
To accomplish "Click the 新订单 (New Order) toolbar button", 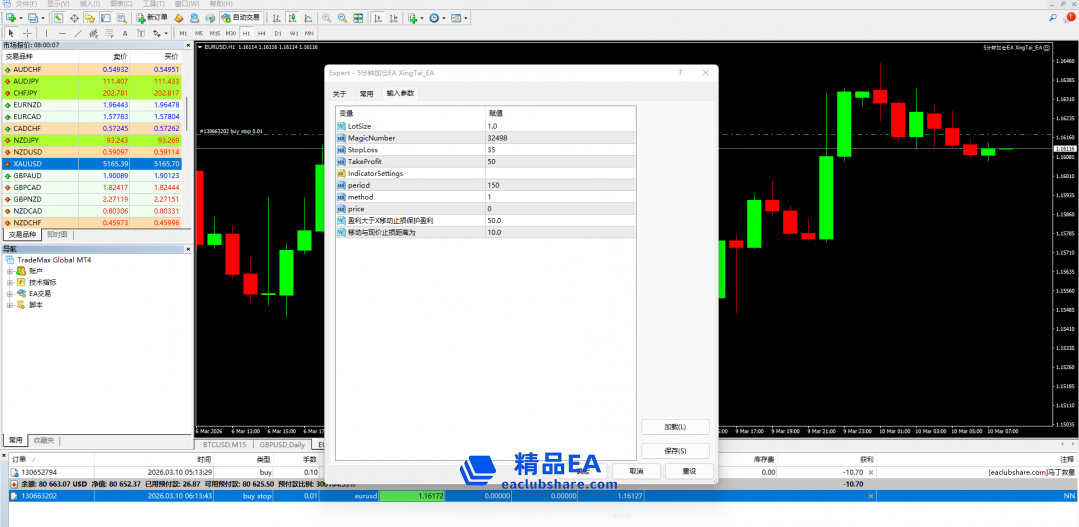I will click(x=152, y=18).
